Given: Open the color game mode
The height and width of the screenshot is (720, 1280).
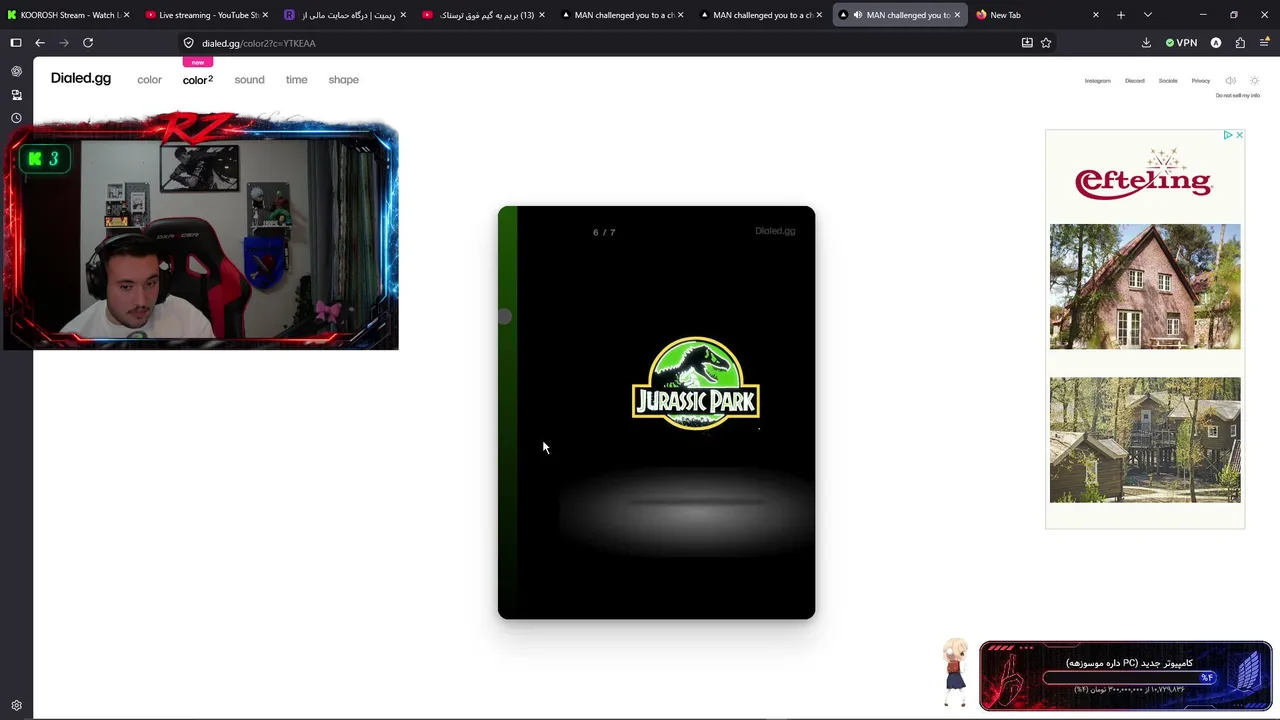Looking at the screenshot, I should [x=149, y=80].
